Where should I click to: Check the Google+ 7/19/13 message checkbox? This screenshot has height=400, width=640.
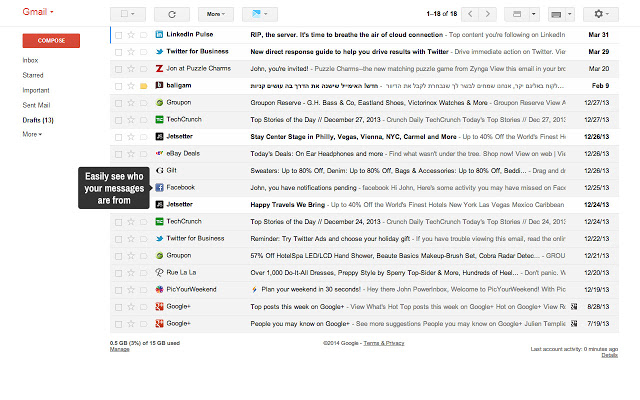point(118,324)
